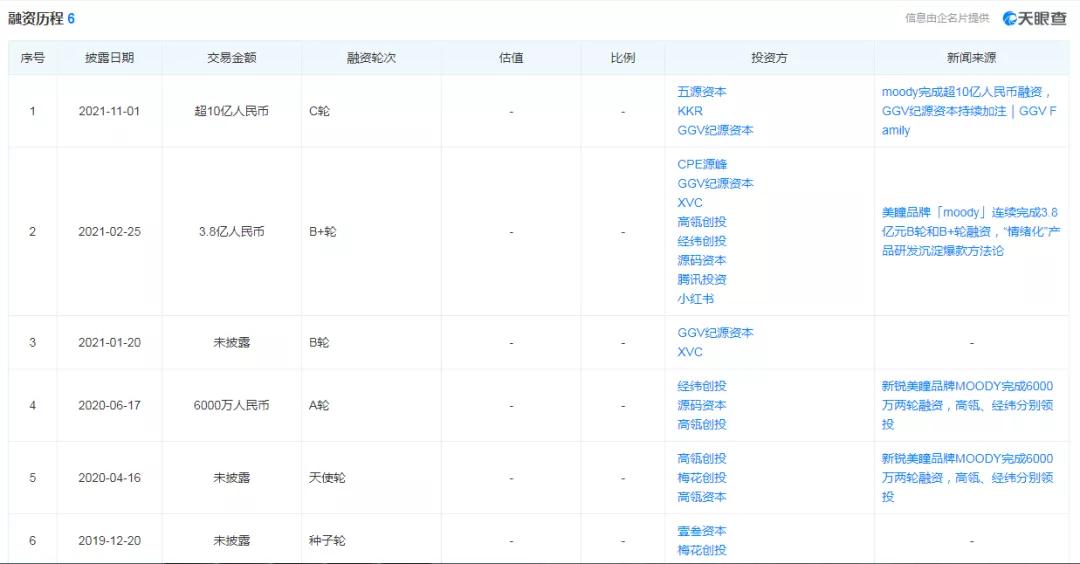This screenshot has width=1080, height=564.
Task: Open the 壹叁资本 investor link
Action: pyautogui.click(x=701, y=531)
